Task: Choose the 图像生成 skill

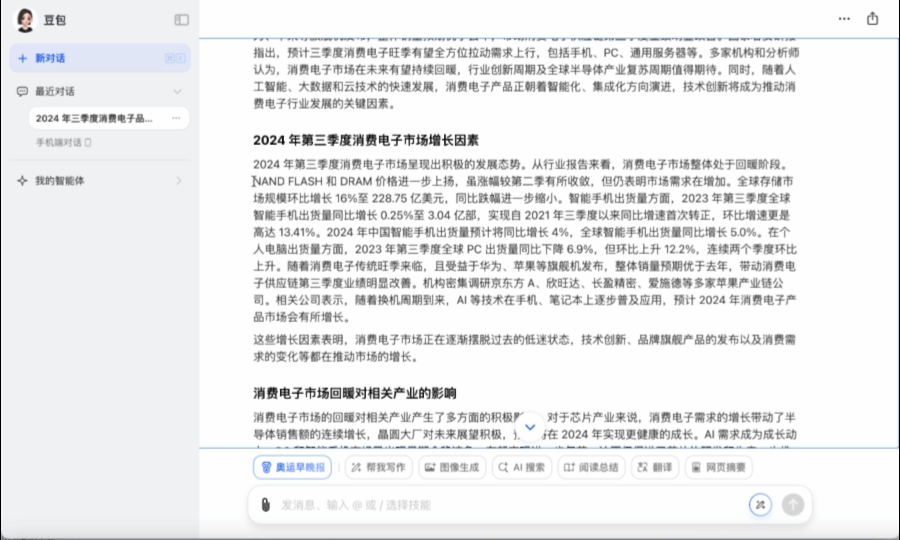Action: pyautogui.click(x=452, y=467)
